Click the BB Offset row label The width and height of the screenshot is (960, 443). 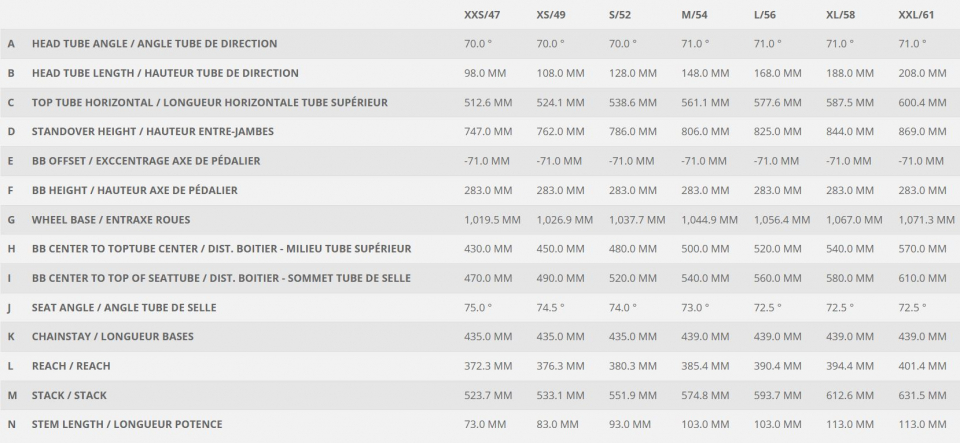(146, 161)
